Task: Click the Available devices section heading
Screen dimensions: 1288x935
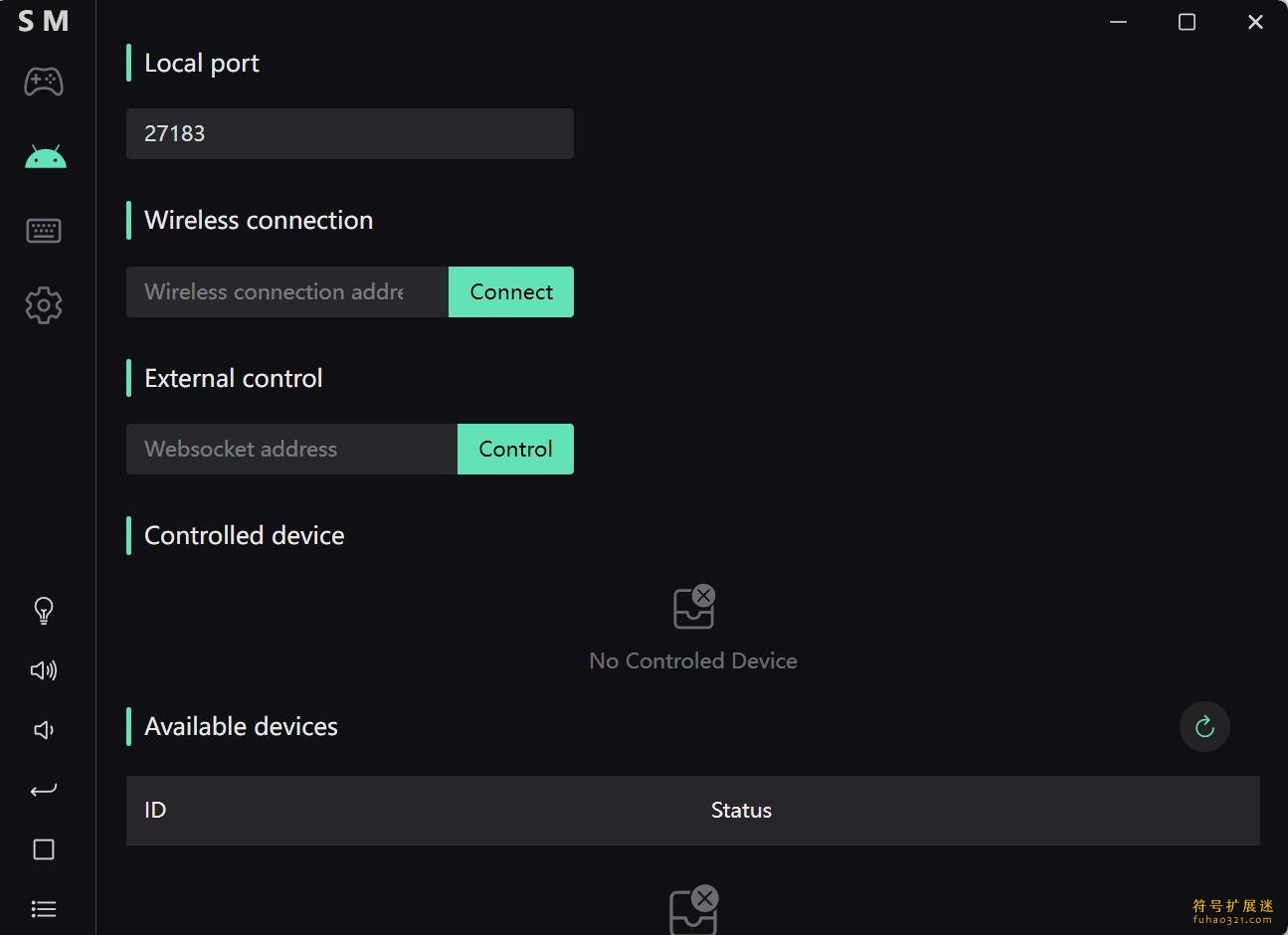Action: pos(241,726)
